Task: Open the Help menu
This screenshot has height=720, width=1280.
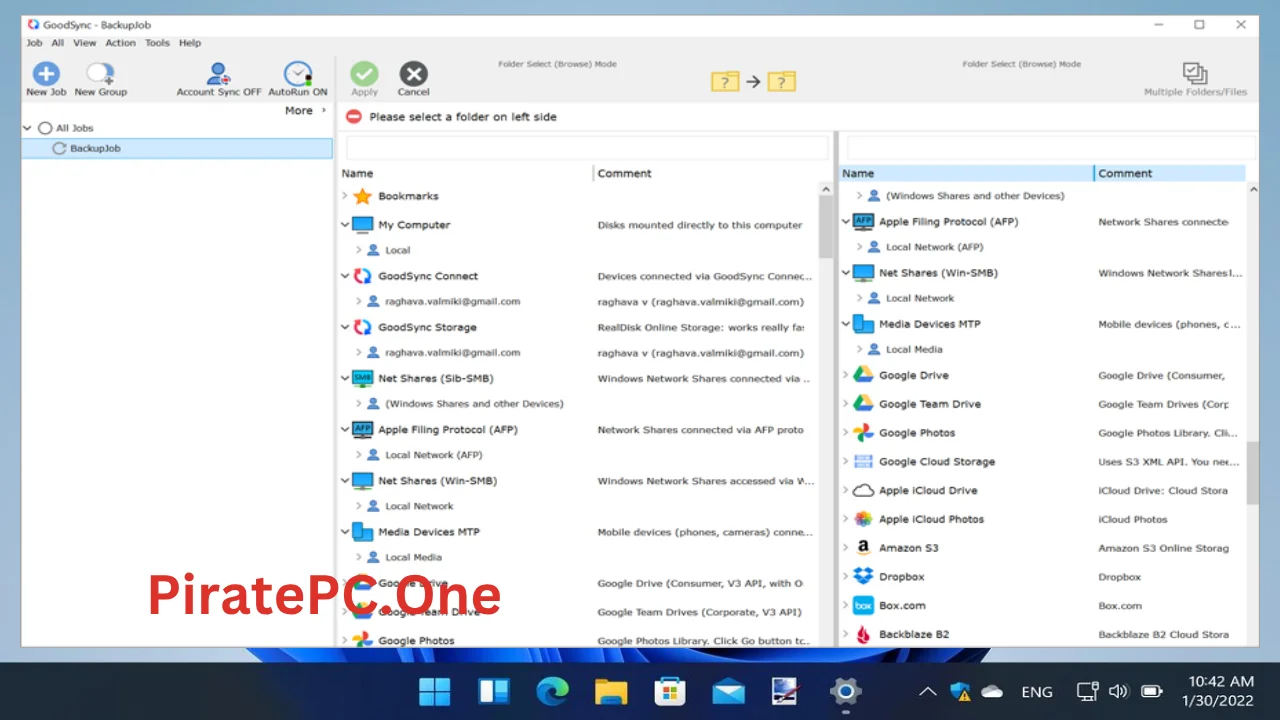Action: coord(190,43)
